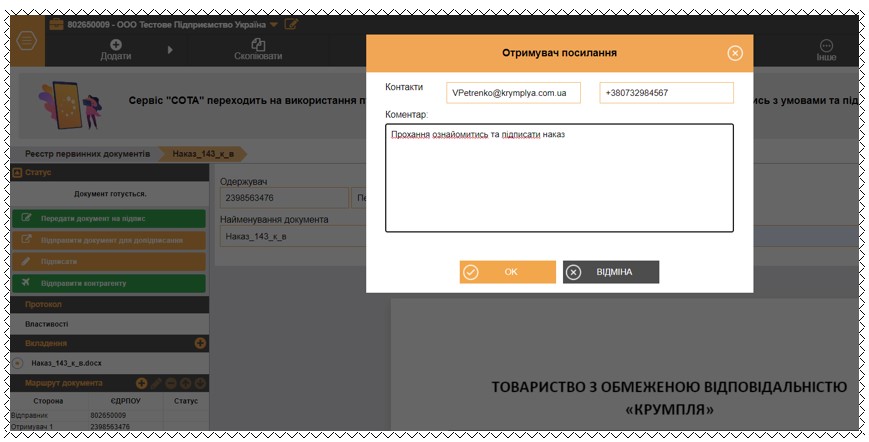Open the Наказ_143_к_в.docx attachment
The height and width of the screenshot is (442, 869).
(67, 363)
